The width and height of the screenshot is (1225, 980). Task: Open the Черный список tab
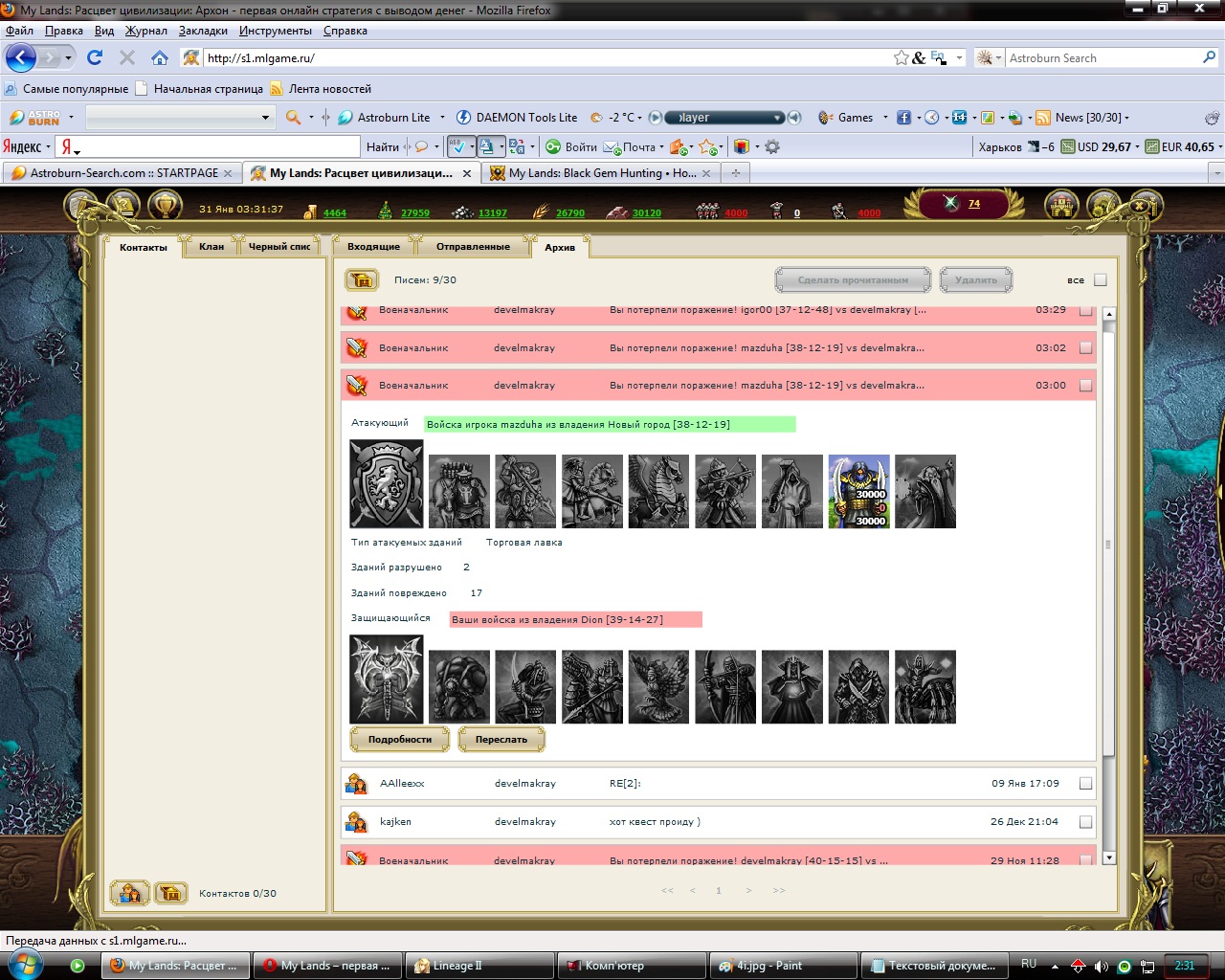pos(279,247)
